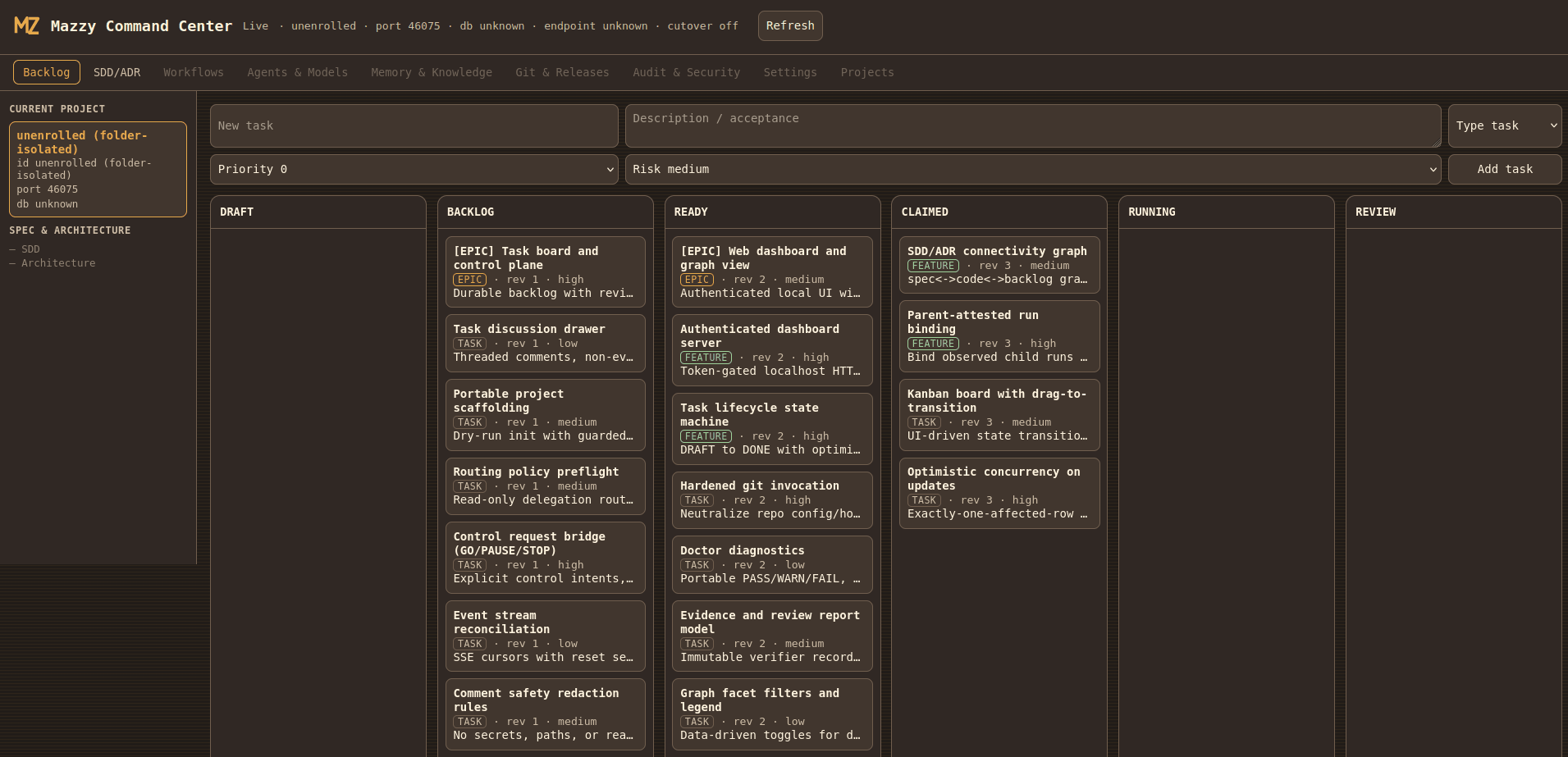The image size is (1568, 757).
Task: Click FEATURE badge on SDD/ADR connectivity graph
Action: 933,266
